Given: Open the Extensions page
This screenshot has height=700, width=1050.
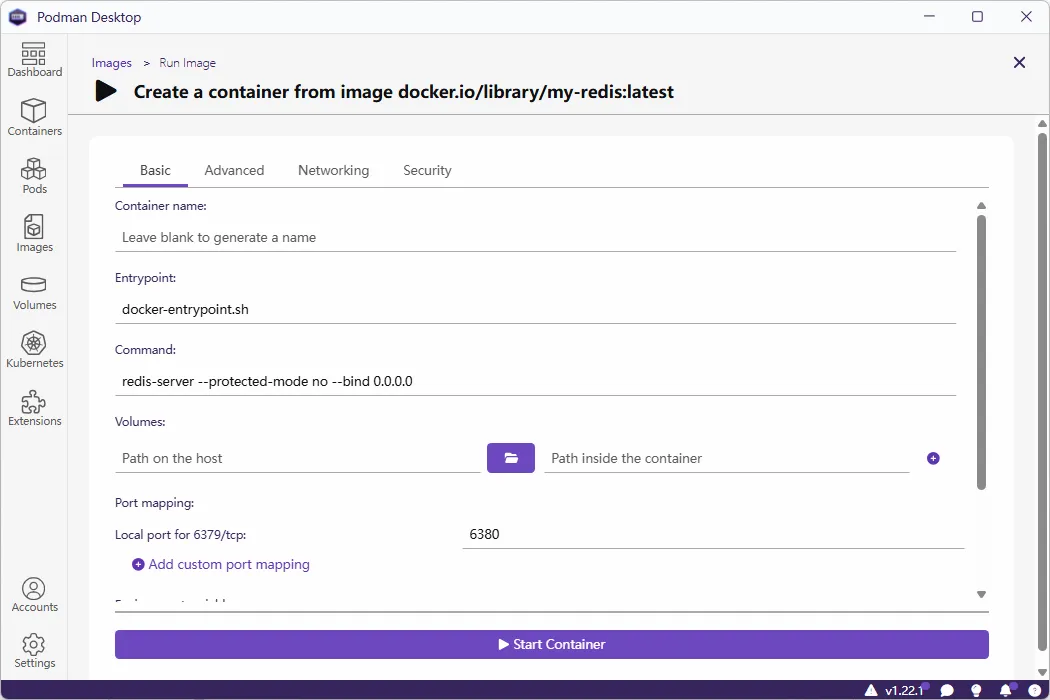Looking at the screenshot, I should click(x=34, y=409).
